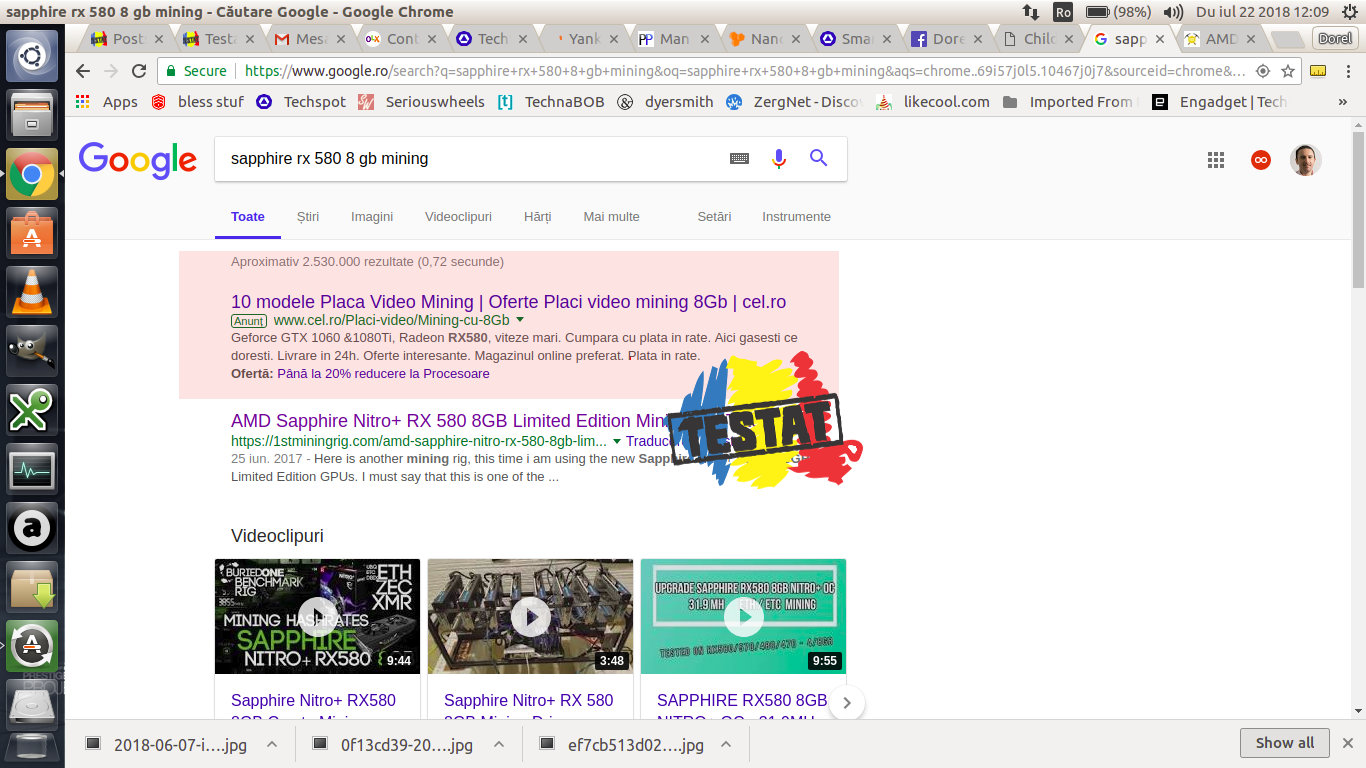1366x768 pixels.
Task: Switch to Imagini results tab
Action: 372,216
